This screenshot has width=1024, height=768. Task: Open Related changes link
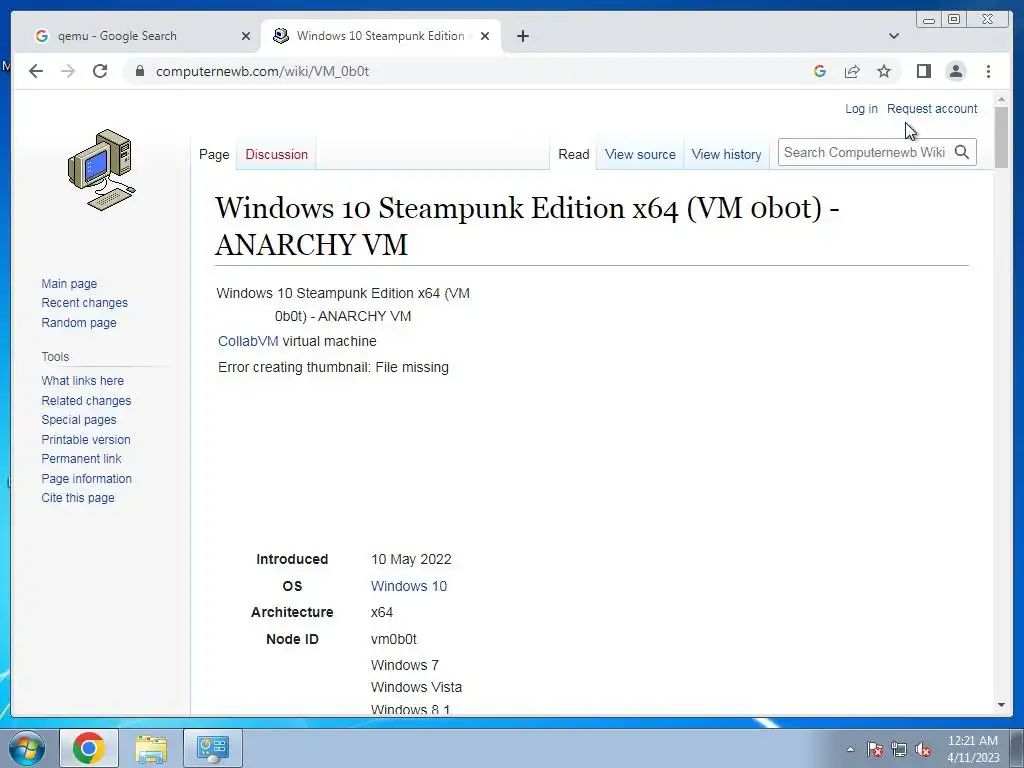coord(86,400)
